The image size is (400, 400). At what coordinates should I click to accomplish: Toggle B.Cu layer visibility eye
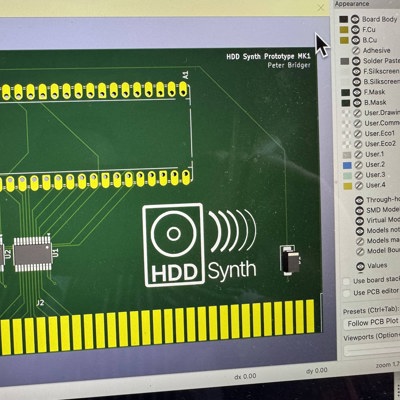(x=355, y=40)
